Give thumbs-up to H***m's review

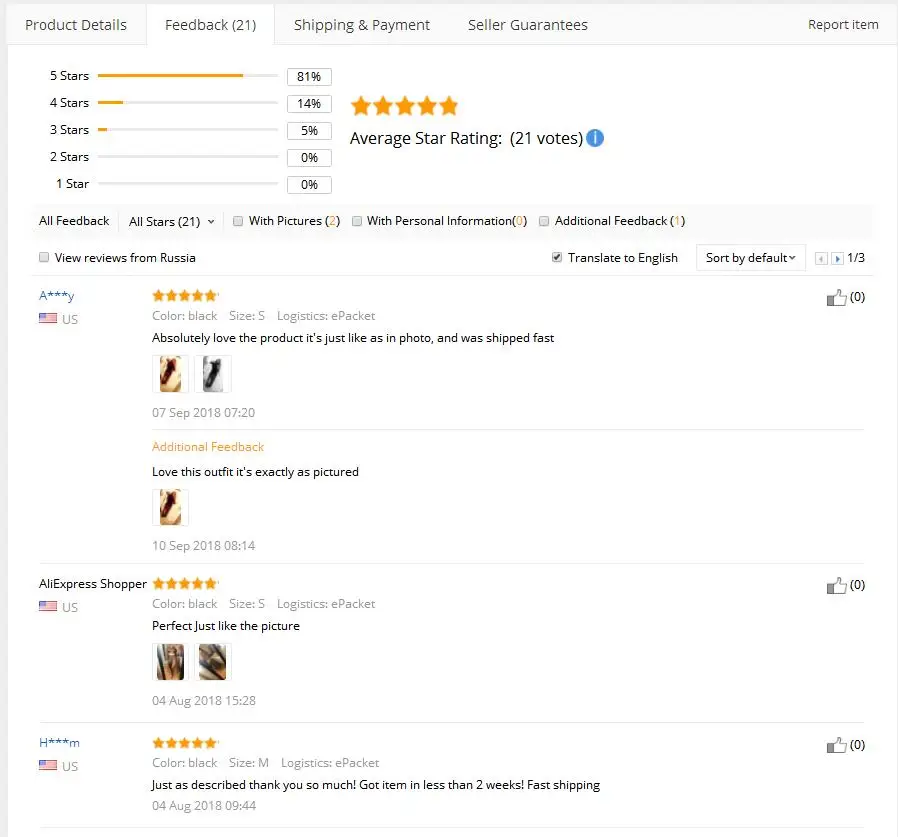pos(836,745)
